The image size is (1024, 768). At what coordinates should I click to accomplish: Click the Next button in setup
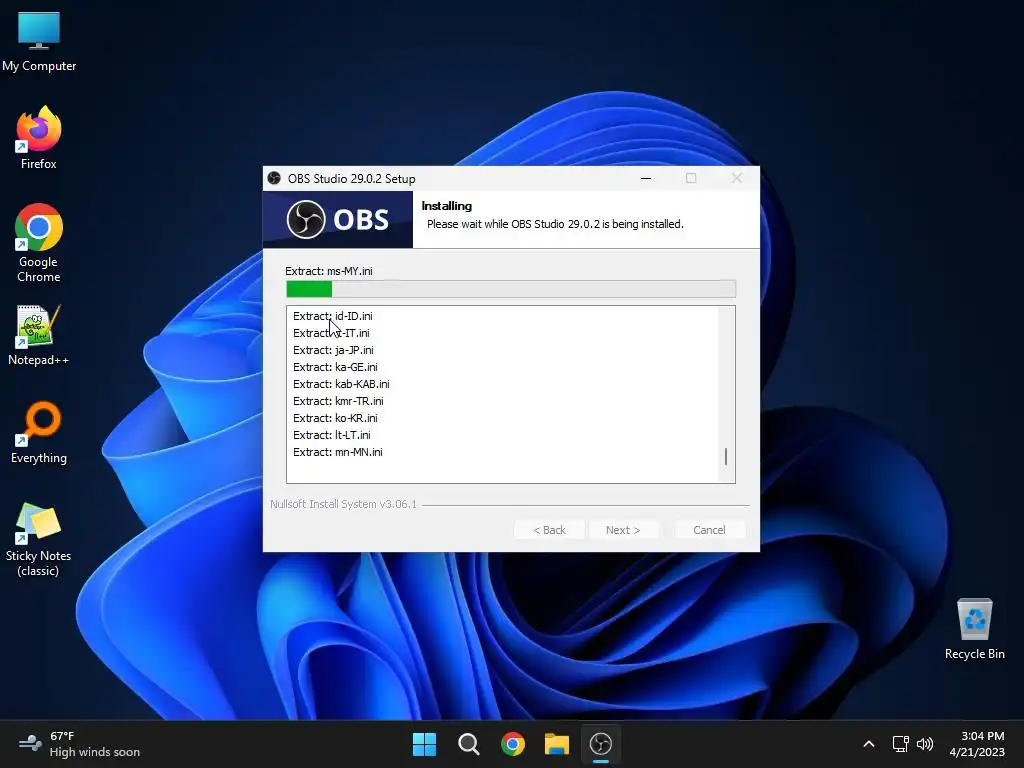(x=623, y=530)
